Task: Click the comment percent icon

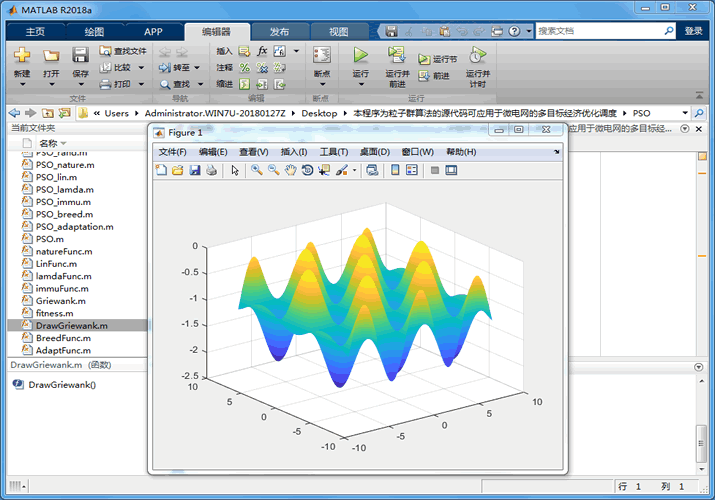Action: pyautogui.click(x=245, y=67)
